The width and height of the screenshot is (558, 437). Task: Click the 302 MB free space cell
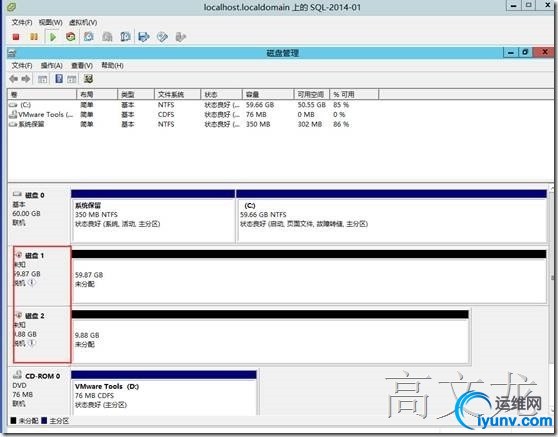[x=310, y=124]
